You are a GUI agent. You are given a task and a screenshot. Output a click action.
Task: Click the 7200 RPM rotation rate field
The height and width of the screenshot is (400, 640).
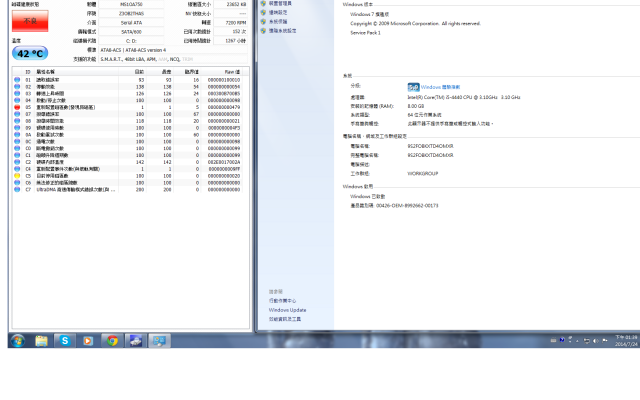(x=231, y=22)
